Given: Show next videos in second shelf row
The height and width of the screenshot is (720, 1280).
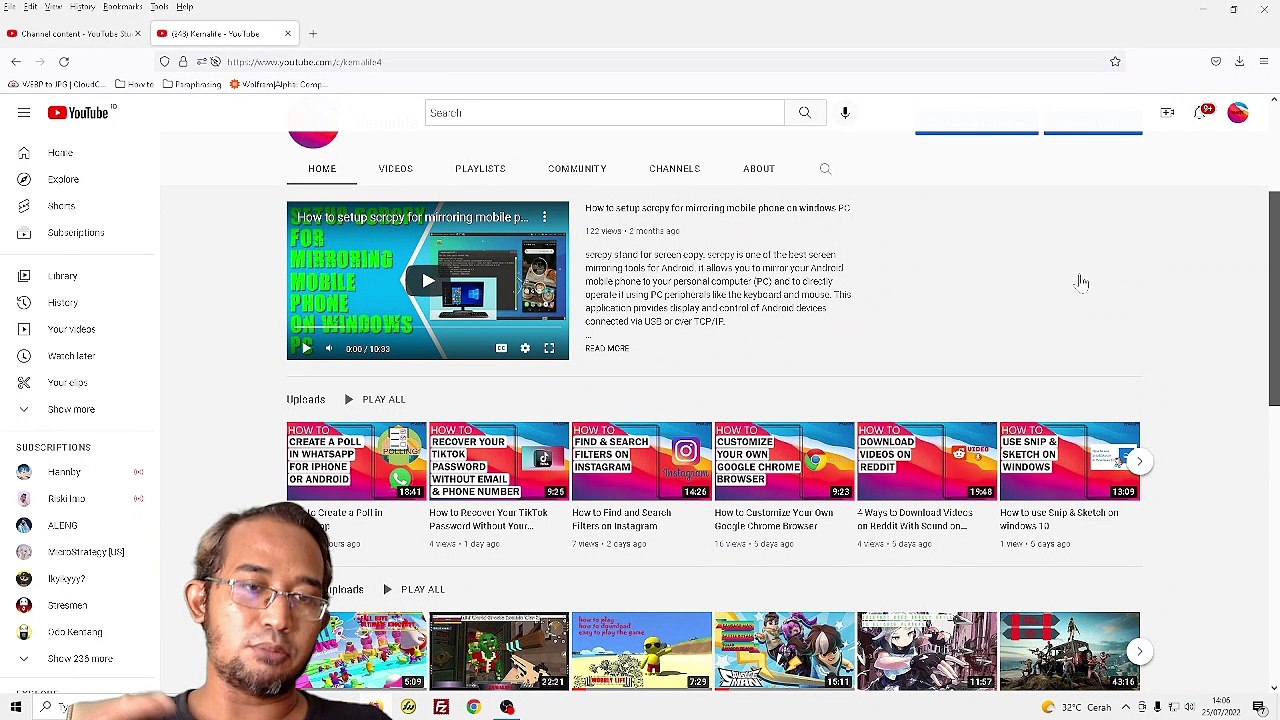Looking at the screenshot, I should pos(1139,651).
